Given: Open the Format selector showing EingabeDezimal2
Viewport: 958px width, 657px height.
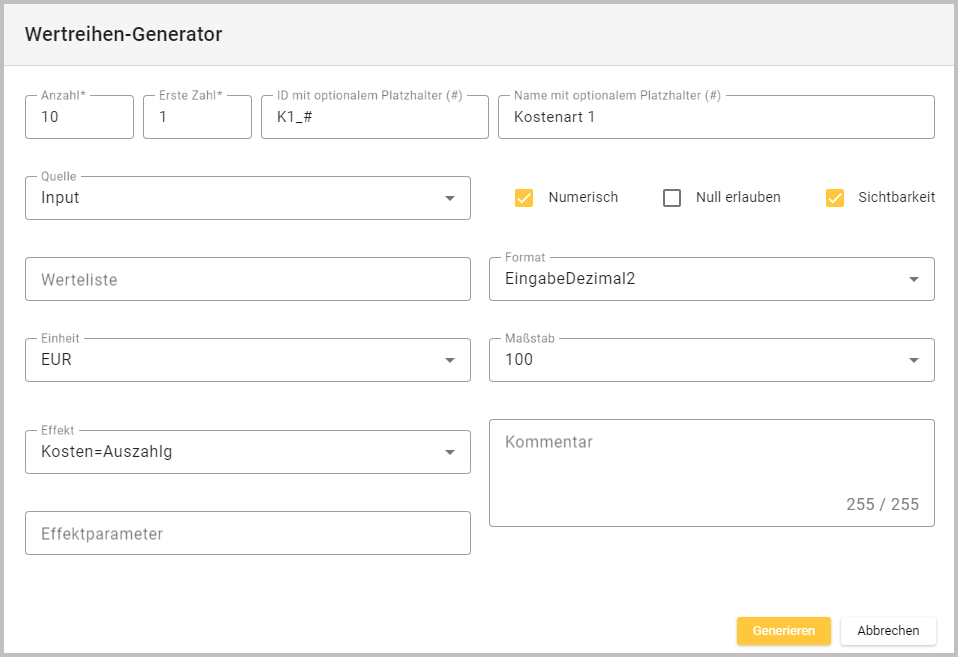Looking at the screenshot, I should (x=690, y=279).
